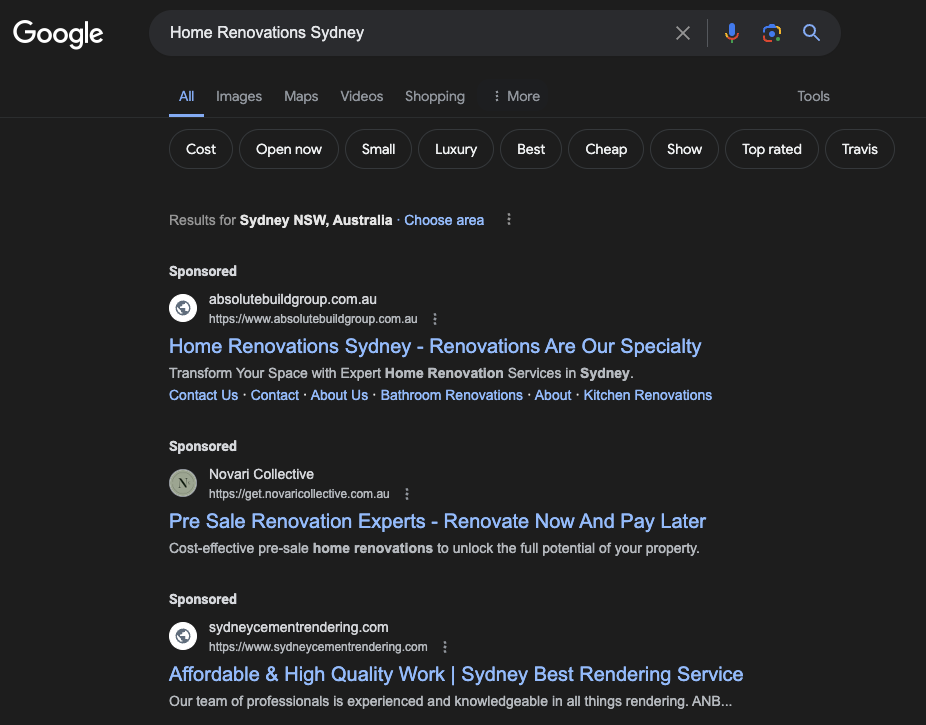
Task: Click the Google logo
Action: pos(58,33)
